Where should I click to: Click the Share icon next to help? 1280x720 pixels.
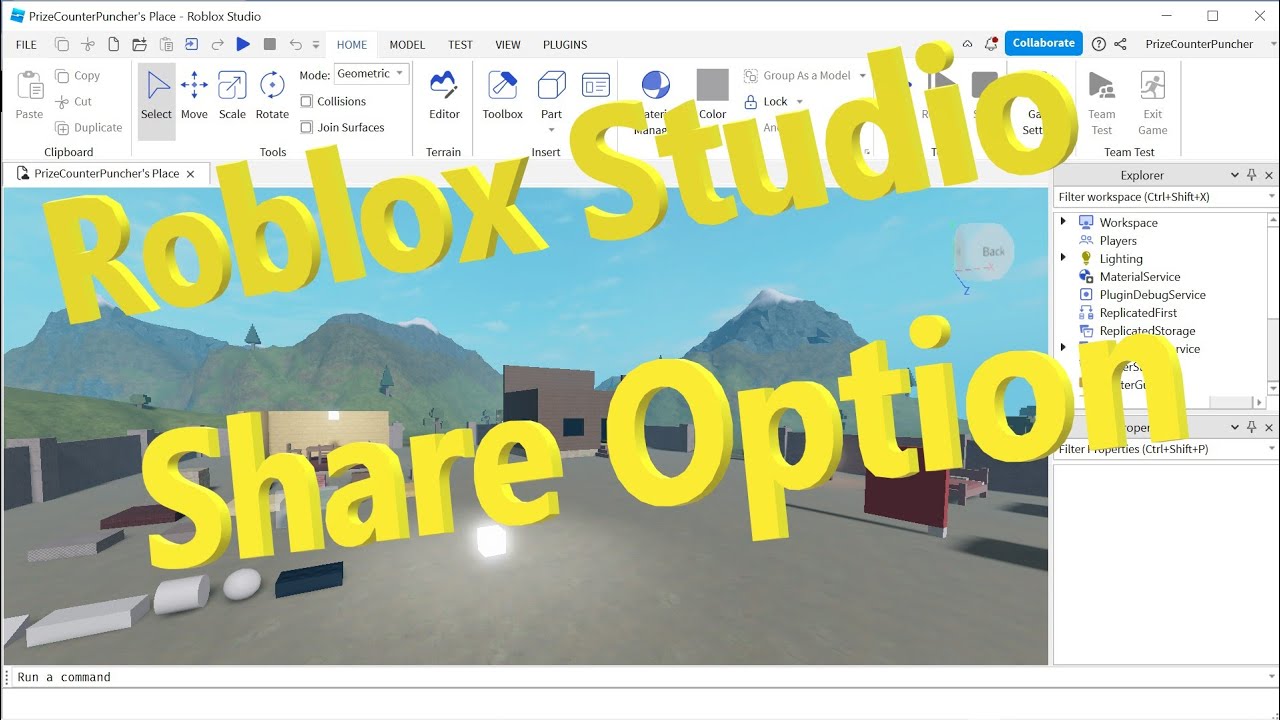pos(1120,44)
